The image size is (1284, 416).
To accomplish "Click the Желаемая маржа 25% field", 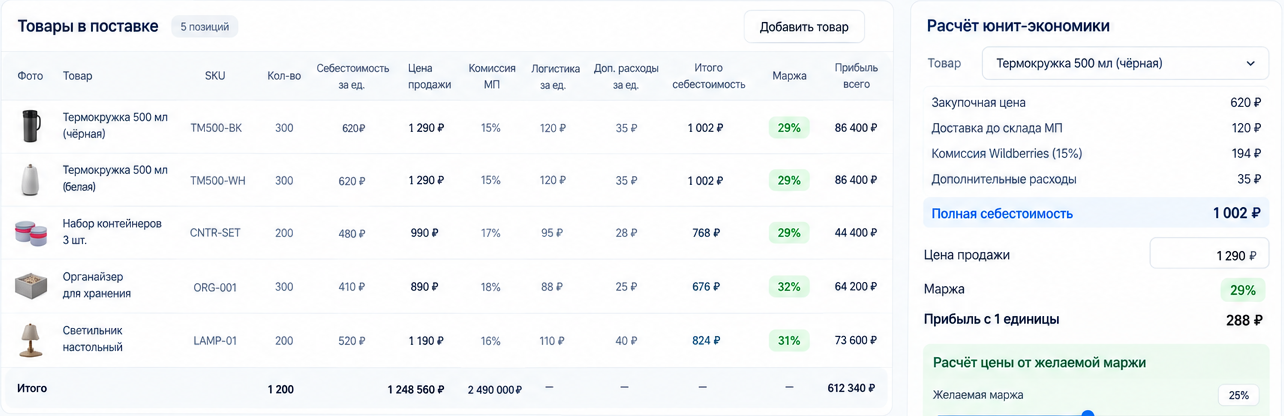I will [1238, 395].
